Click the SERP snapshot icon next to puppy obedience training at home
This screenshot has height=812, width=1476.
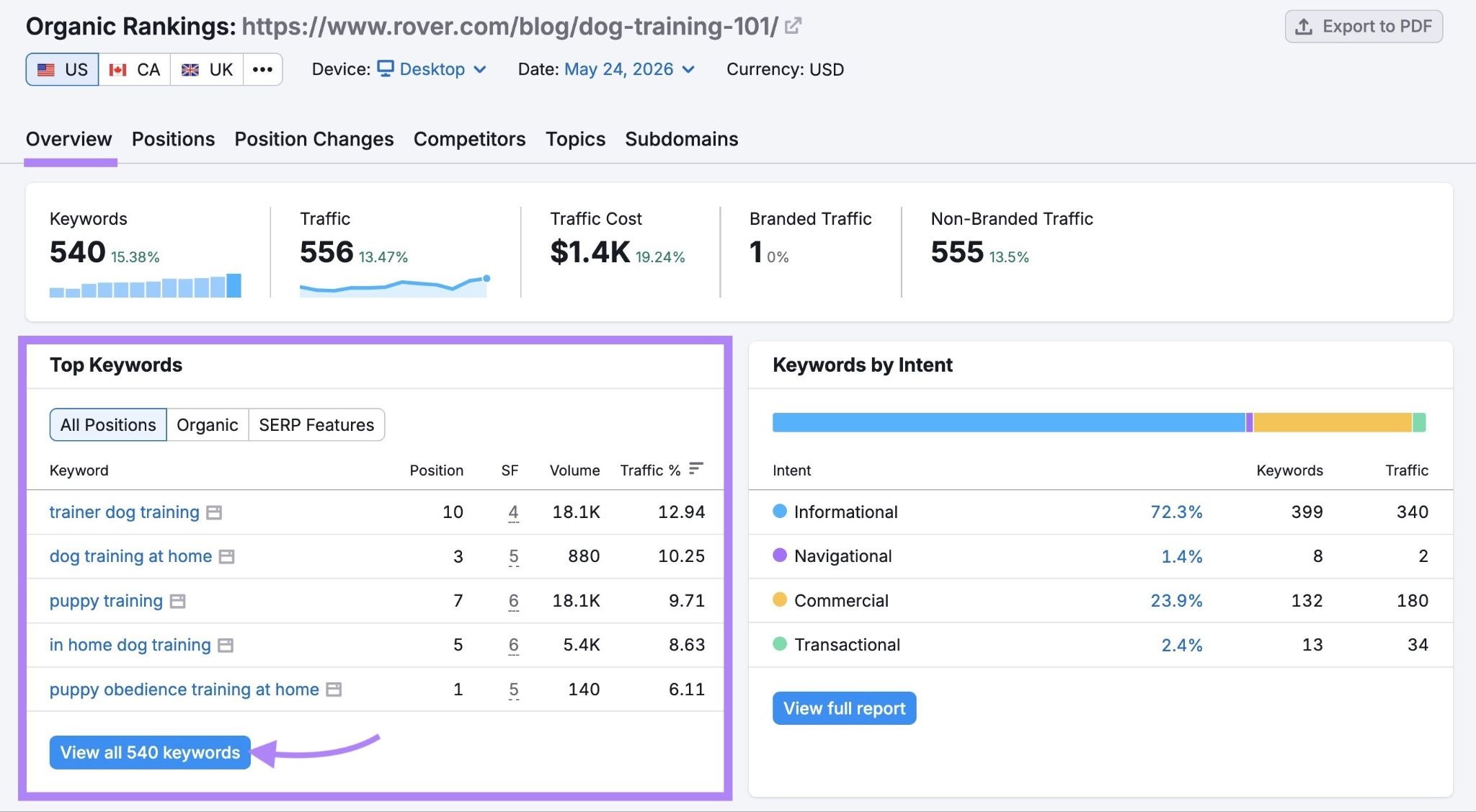[x=334, y=690]
